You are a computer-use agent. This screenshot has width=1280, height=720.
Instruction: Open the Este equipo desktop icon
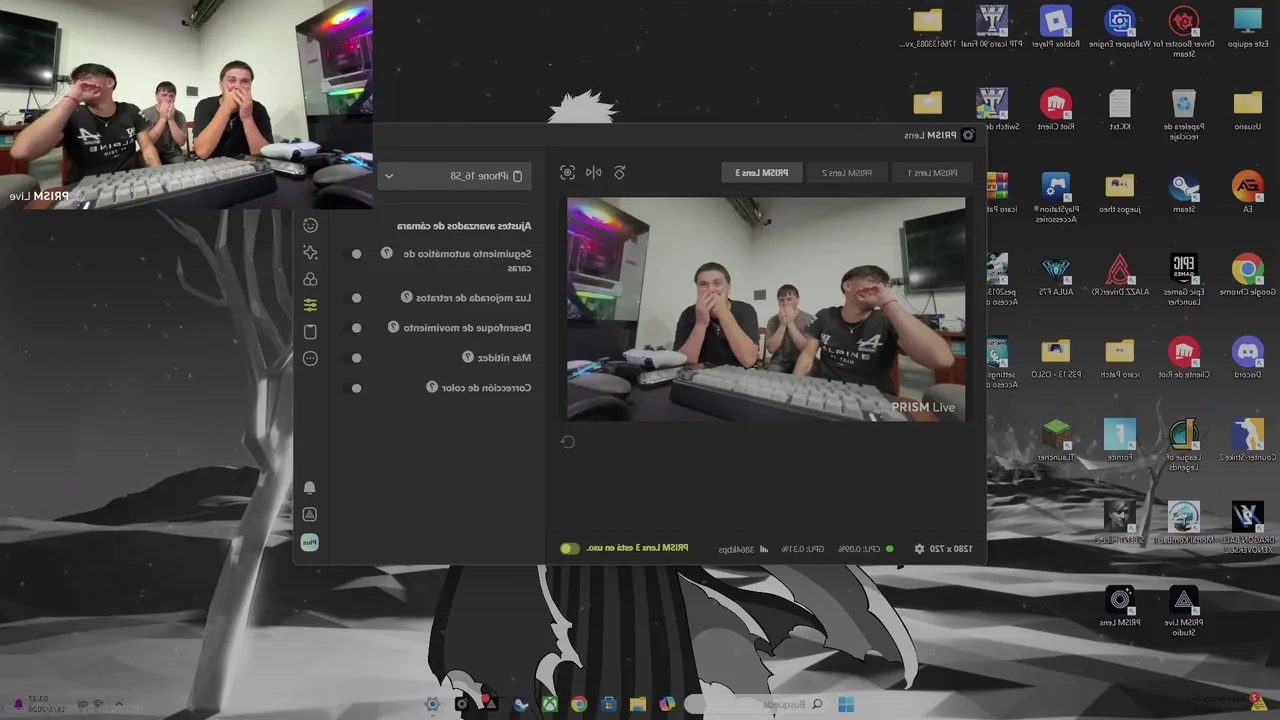(1247, 27)
